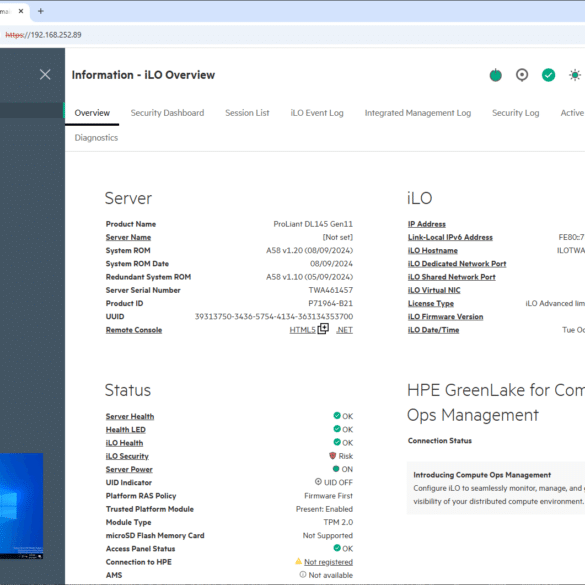Open the iLO Event Log tab

point(317,113)
